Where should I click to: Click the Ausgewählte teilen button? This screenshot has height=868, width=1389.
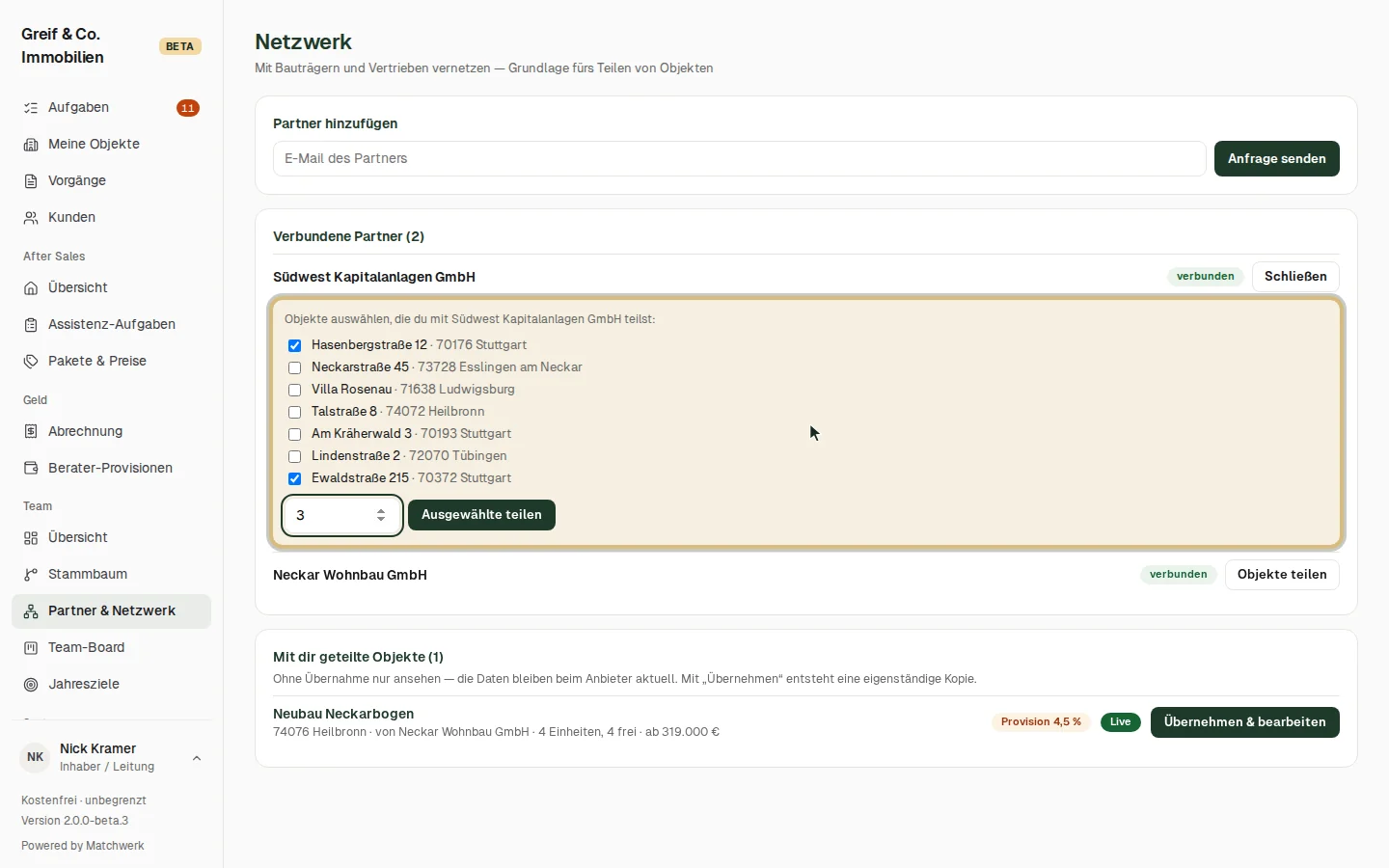(x=481, y=515)
